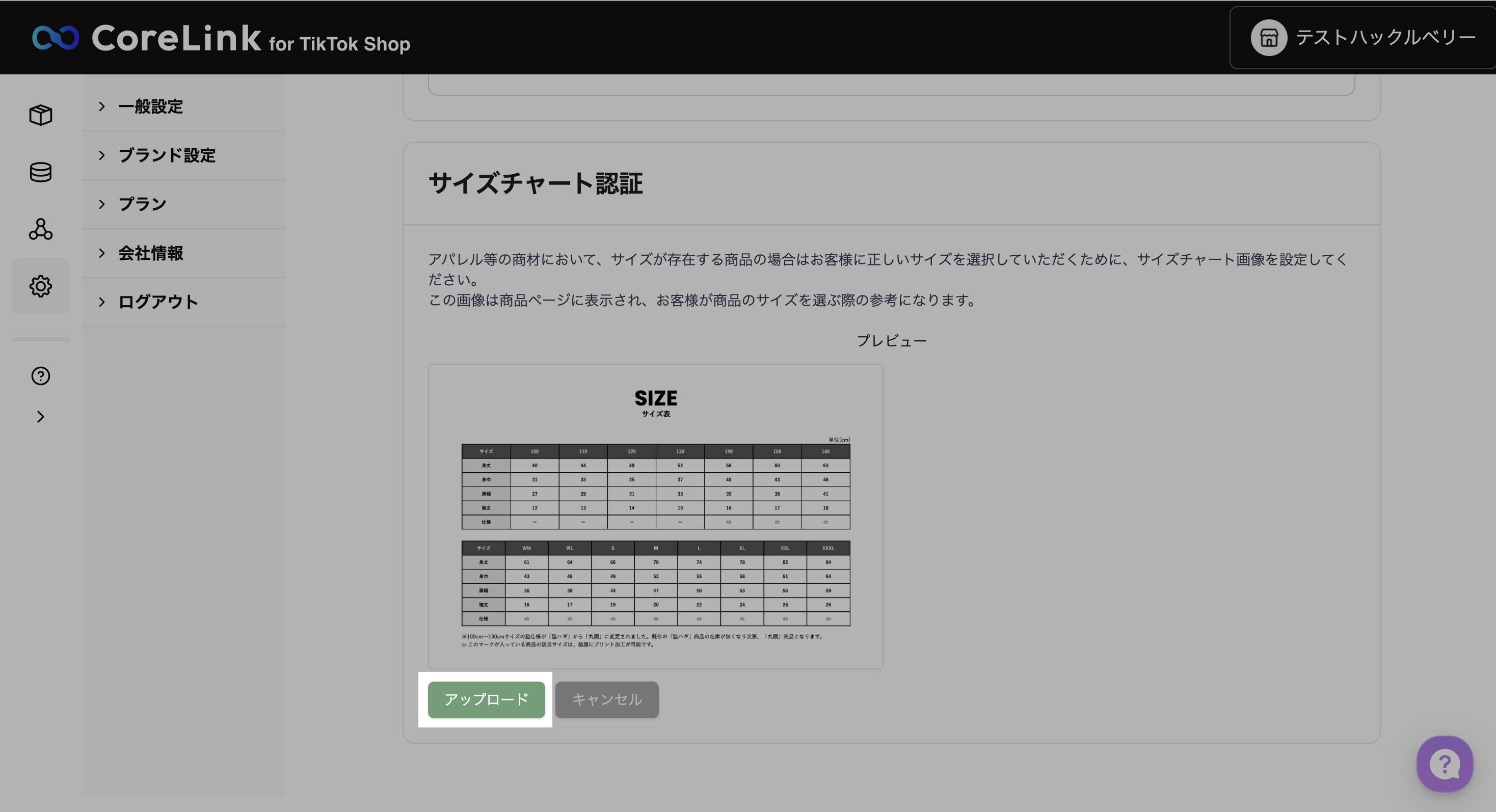The height and width of the screenshot is (812, 1496).
Task: Open the integrations nodes icon in sidebar
Action: click(41, 229)
